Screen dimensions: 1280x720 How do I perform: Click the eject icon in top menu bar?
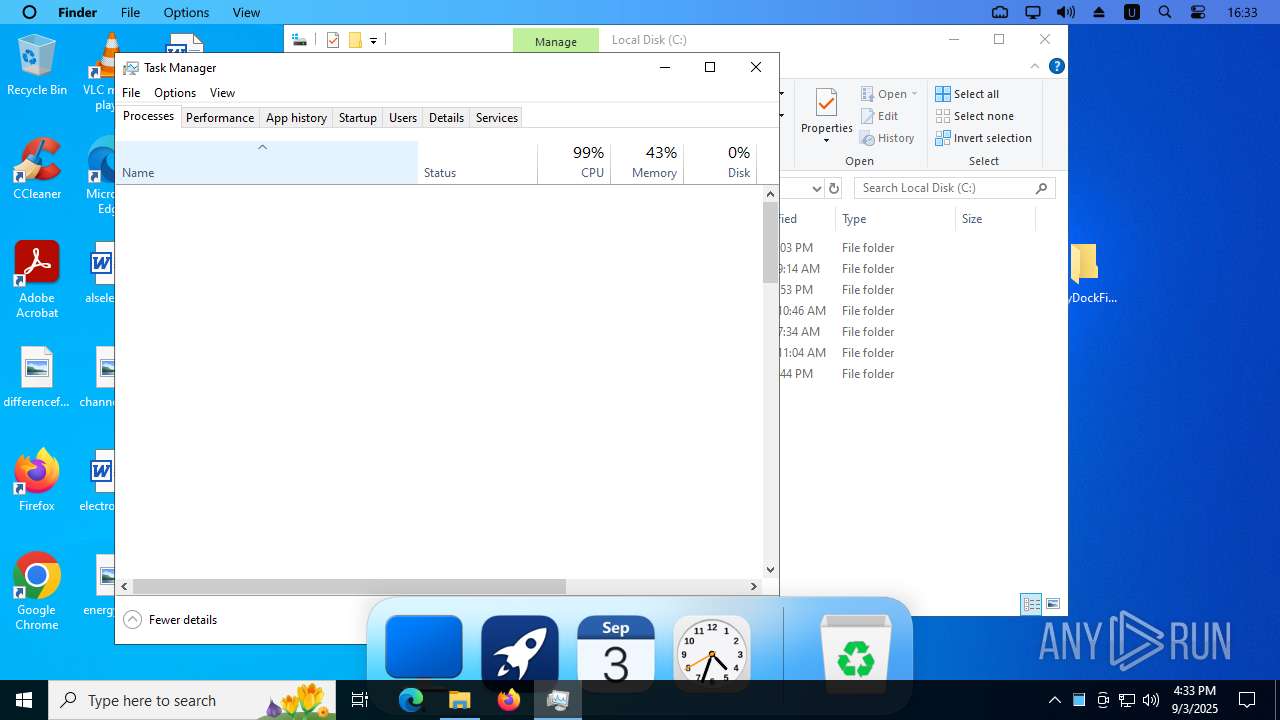click(x=1099, y=12)
